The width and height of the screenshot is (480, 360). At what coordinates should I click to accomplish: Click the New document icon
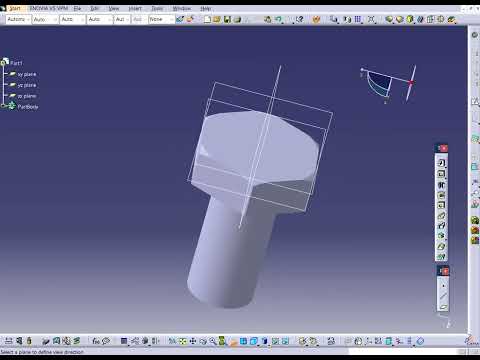click(x=207, y=19)
